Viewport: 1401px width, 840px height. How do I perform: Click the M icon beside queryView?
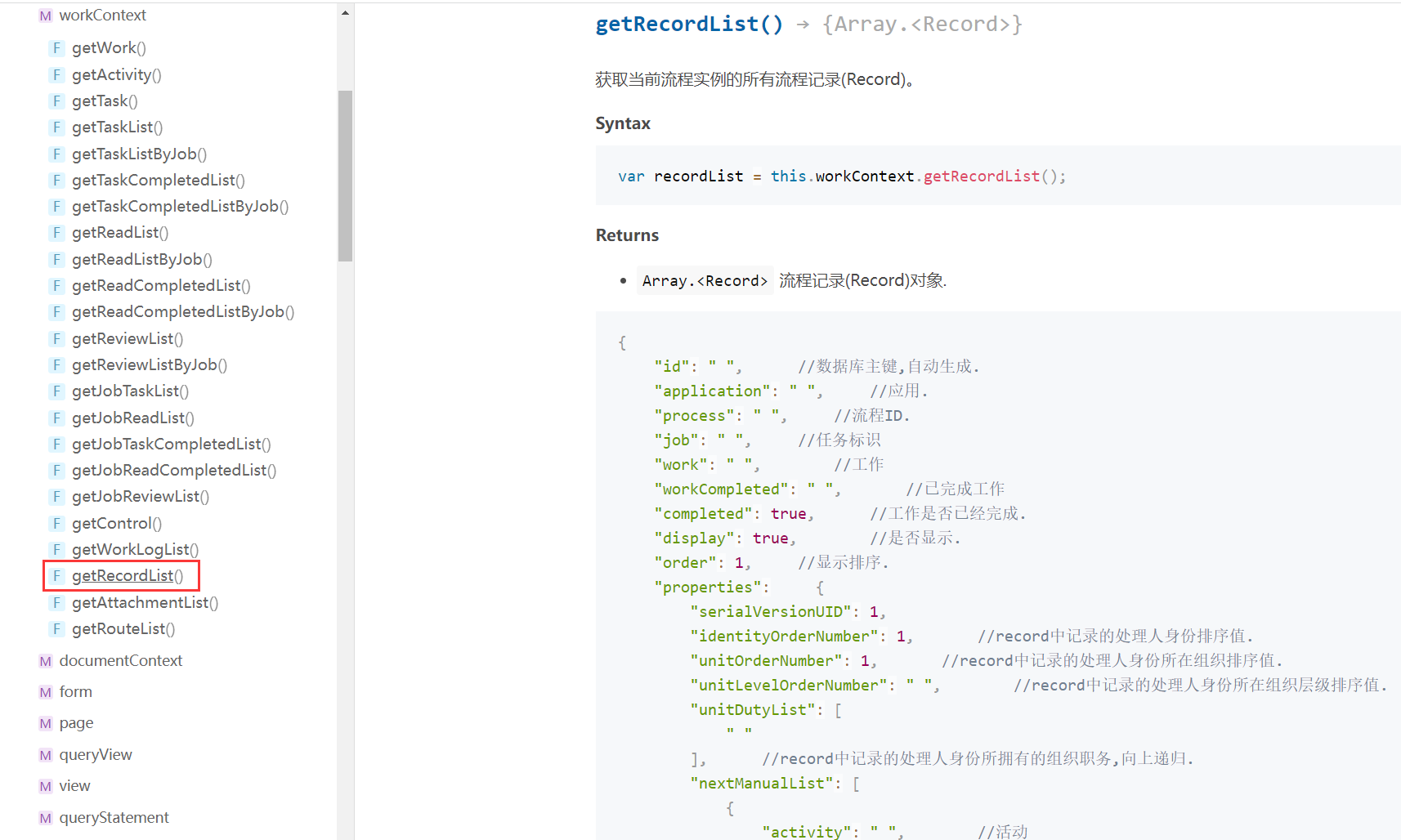[46, 755]
